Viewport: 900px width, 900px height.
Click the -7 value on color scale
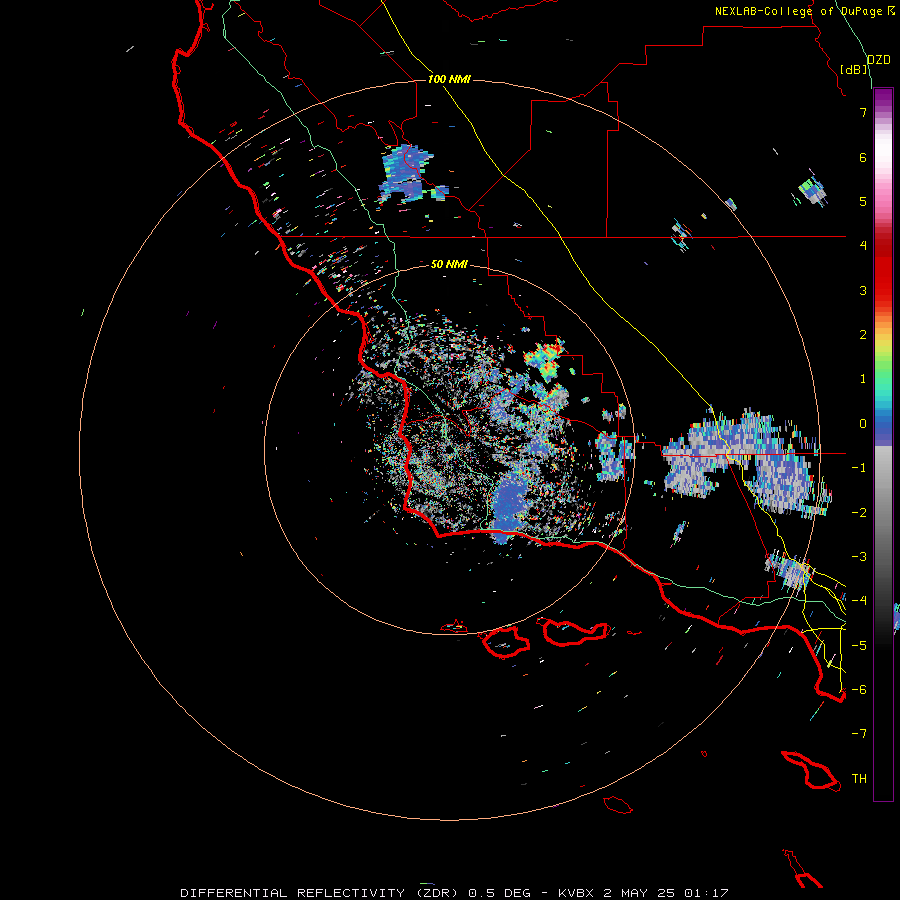click(x=859, y=734)
